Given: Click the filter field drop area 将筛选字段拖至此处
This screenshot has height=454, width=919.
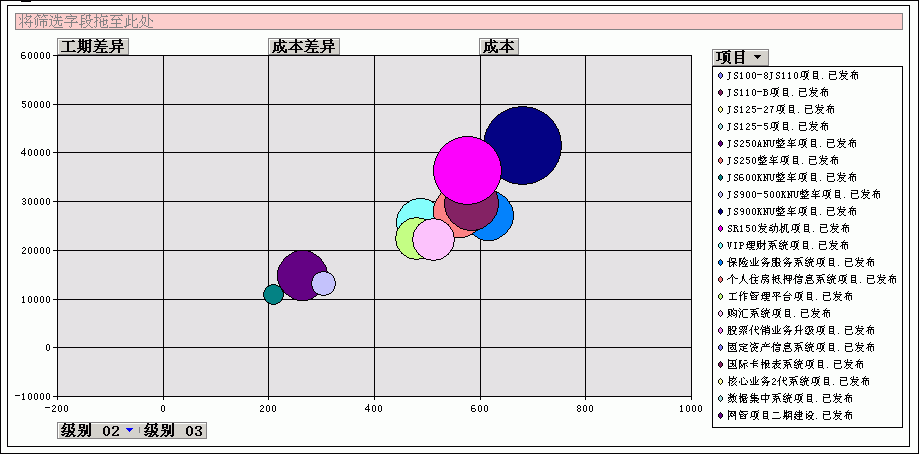Looking at the screenshot, I should (x=458, y=22).
